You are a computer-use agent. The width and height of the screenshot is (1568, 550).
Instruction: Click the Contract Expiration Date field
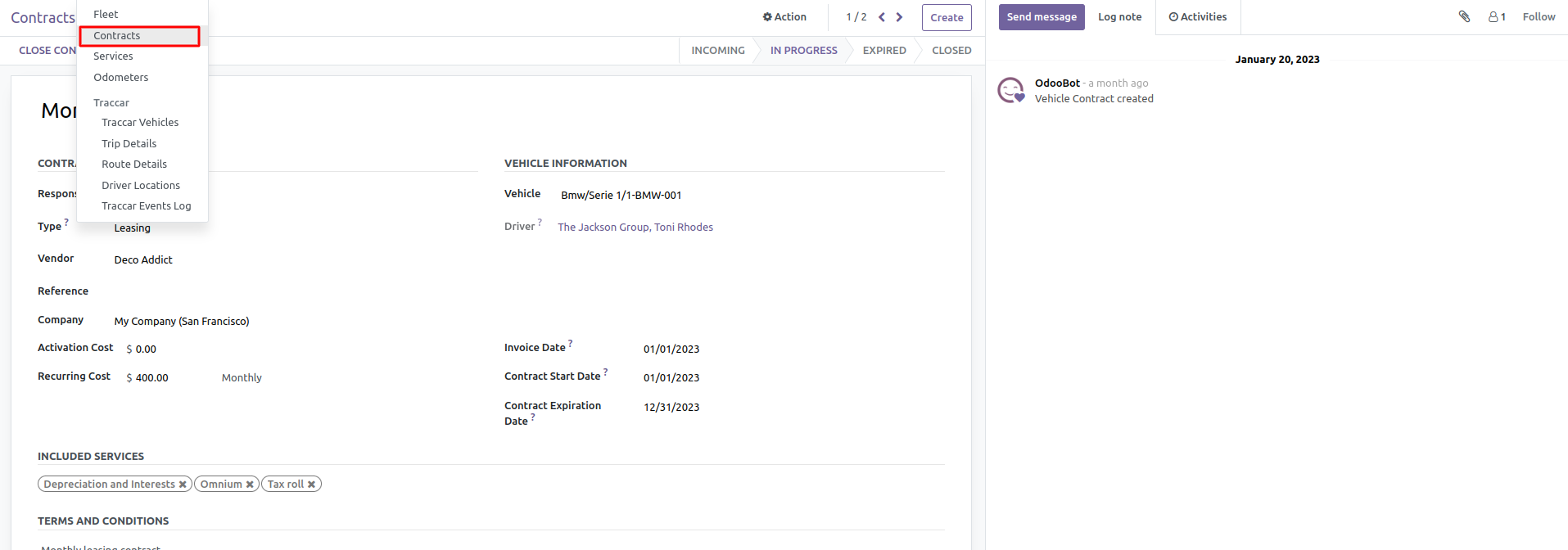671,408
